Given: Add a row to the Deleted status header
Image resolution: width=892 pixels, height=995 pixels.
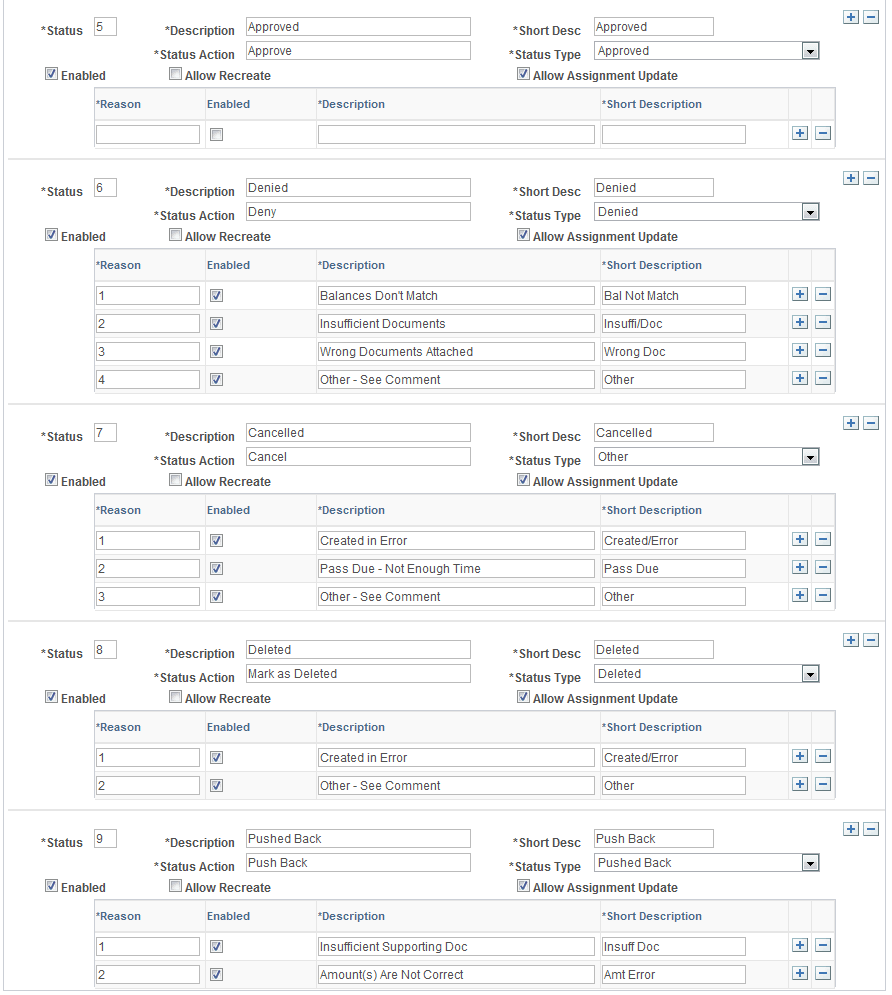Looking at the screenshot, I should tap(850, 639).
